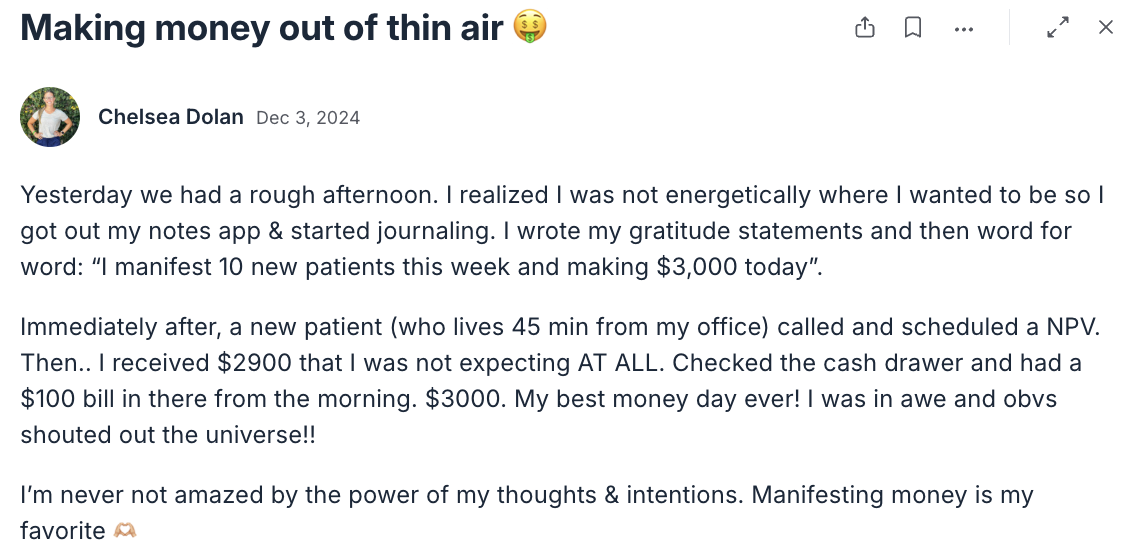
Task: Click the share post icon
Action: click(865, 28)
